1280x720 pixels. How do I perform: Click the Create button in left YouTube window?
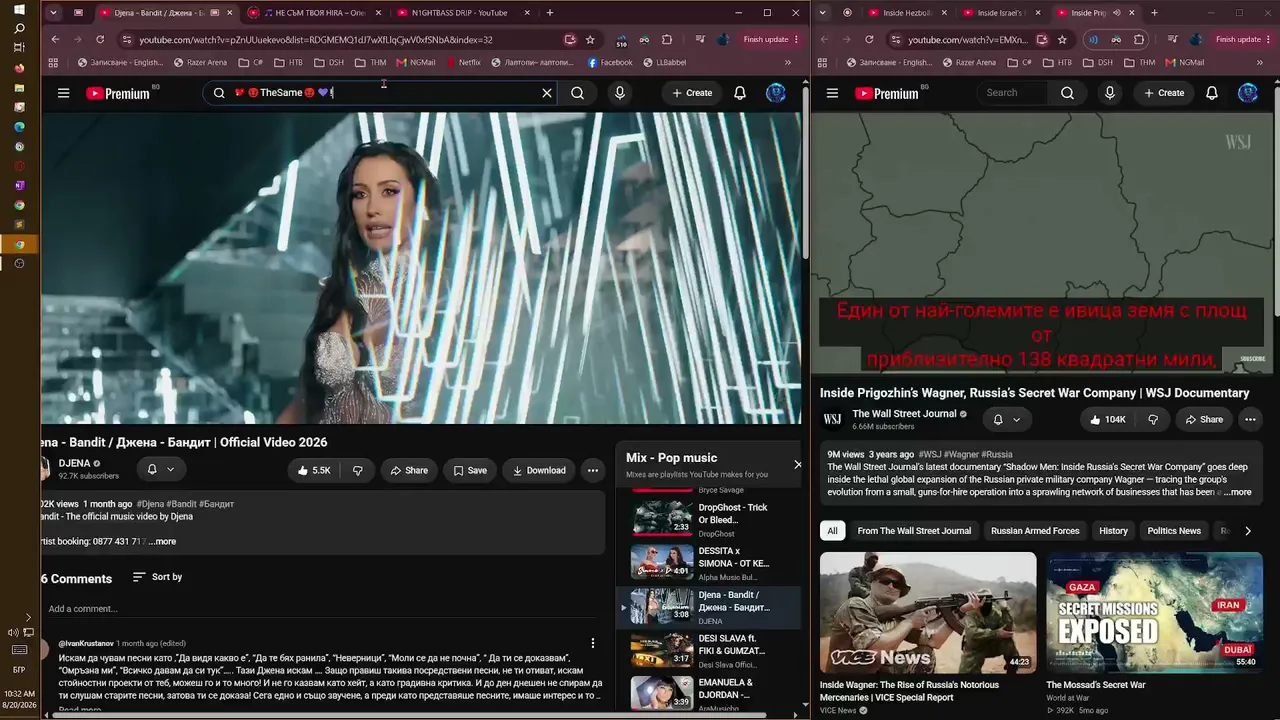(x=692, y=93)
